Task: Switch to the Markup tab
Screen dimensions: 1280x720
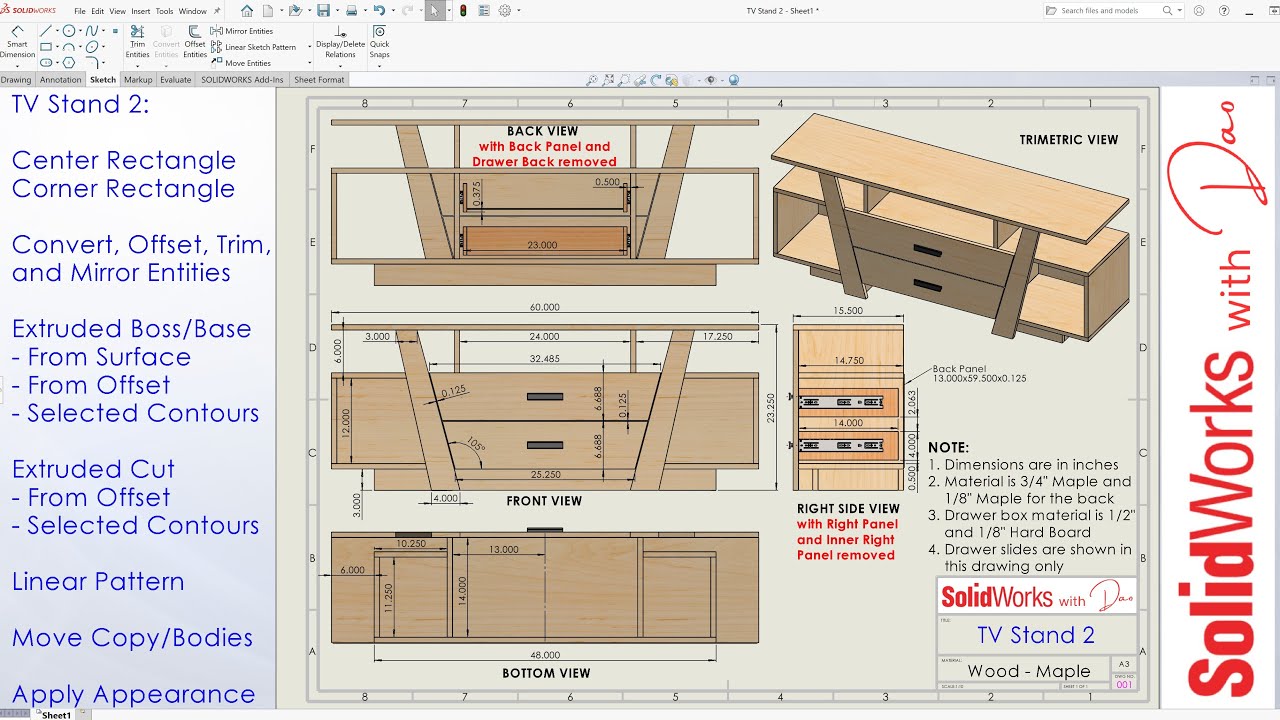Action: [138, 79]
